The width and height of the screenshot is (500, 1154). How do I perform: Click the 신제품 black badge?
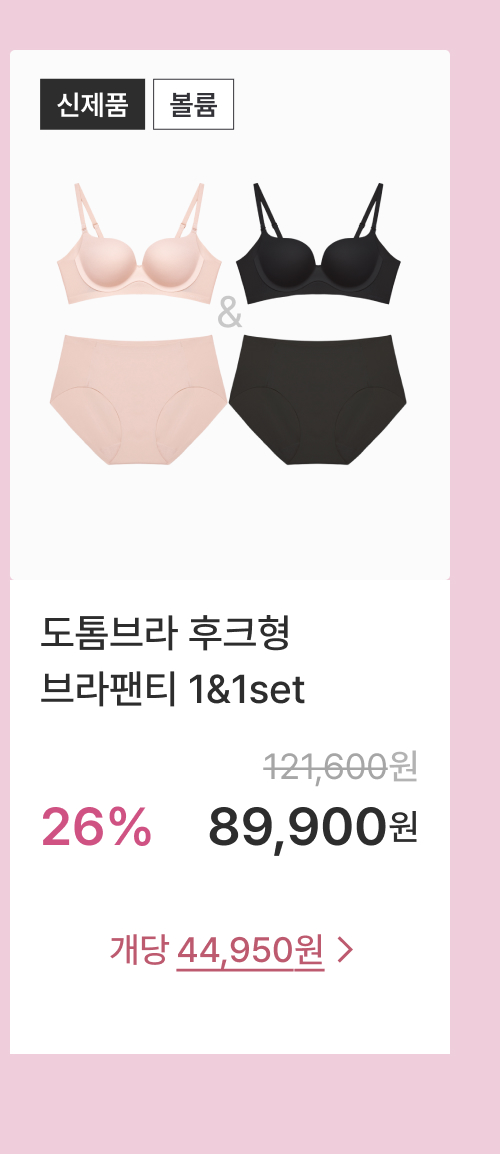pyautogui.click(x=92, y=105)
